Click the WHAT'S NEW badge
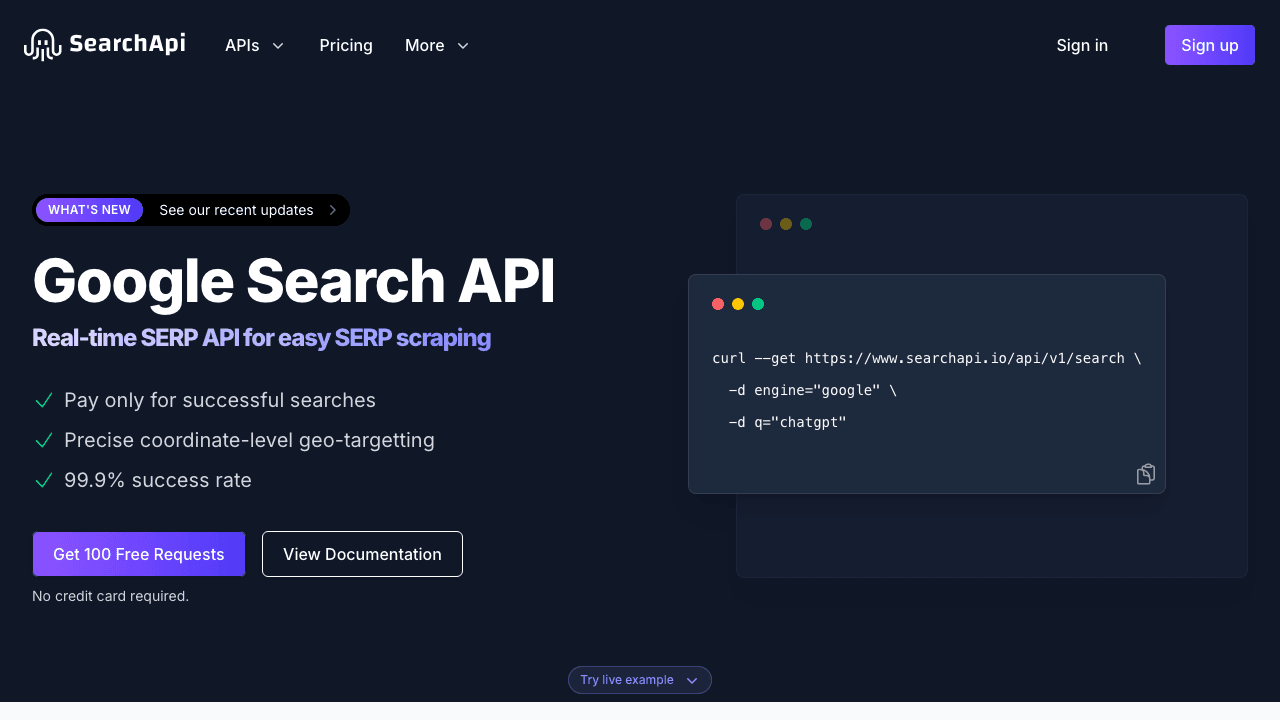 (89, 210)
